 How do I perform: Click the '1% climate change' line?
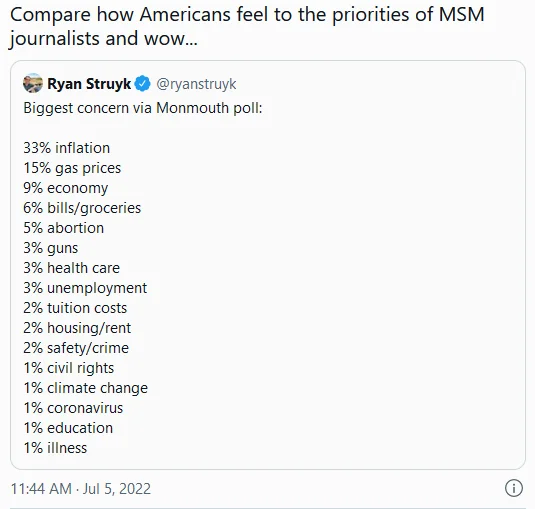click(86, 388)
